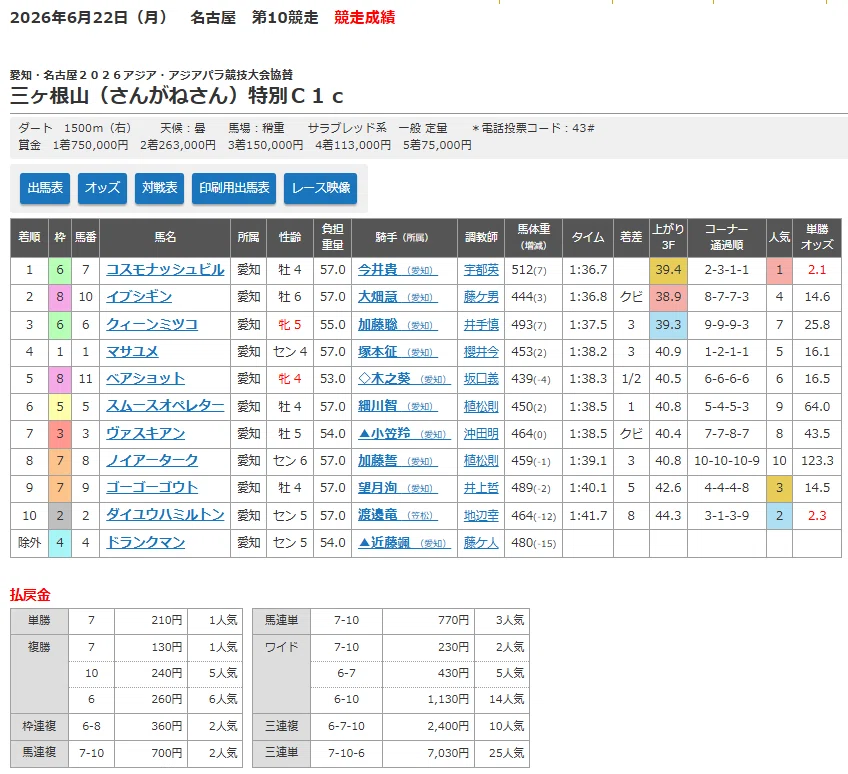Open trainer 沖田明 page
The height and width of the screenshot is (774, 848).
[x=481, y=434]
